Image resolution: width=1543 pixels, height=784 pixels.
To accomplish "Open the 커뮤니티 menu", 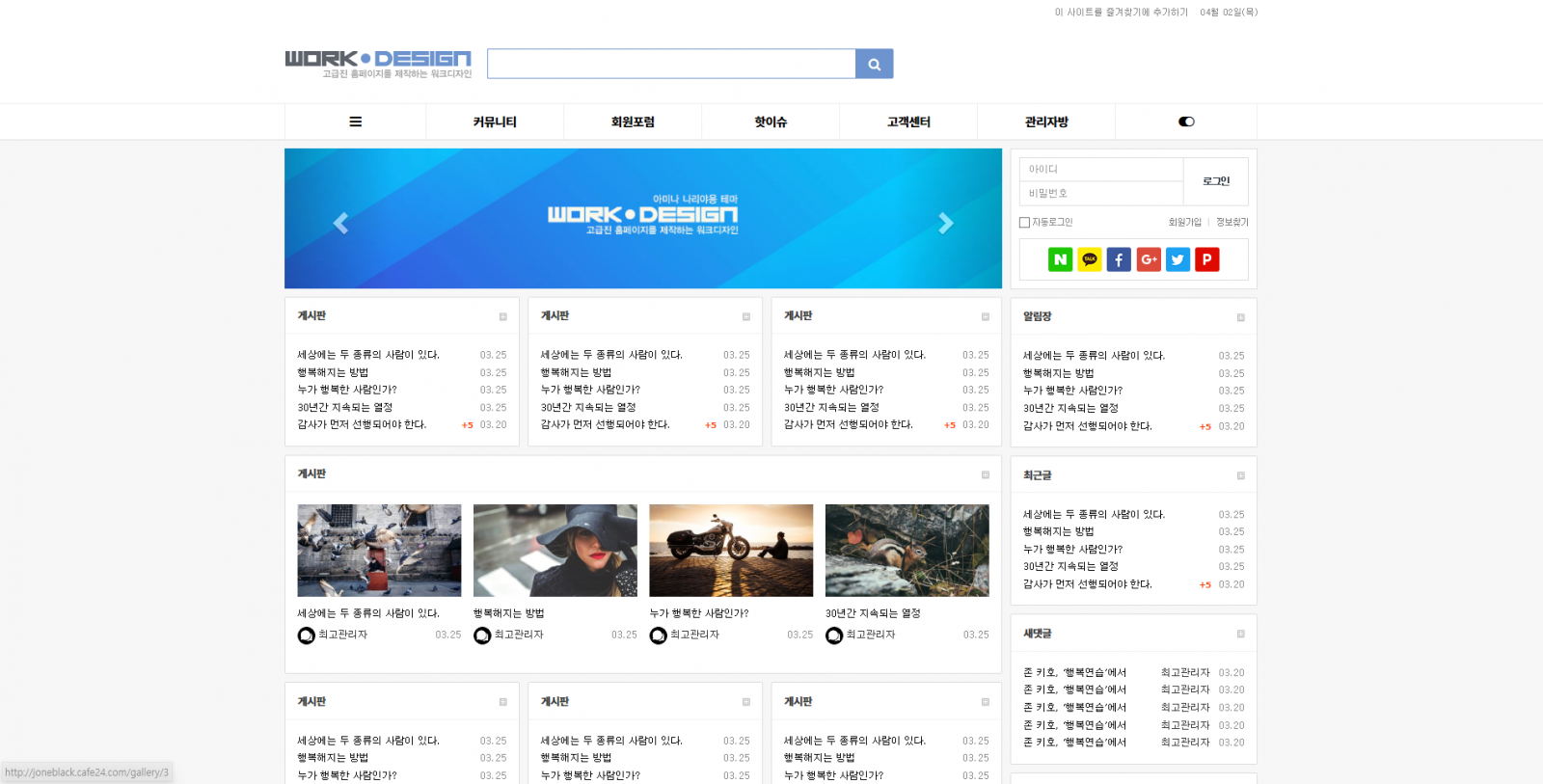I will 495,122.
